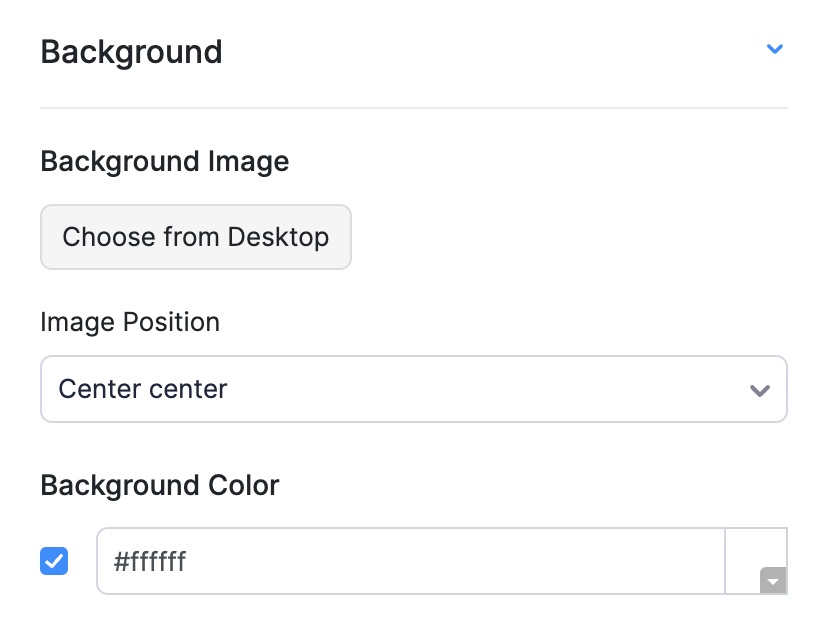Select the Center center option text
Screen dimensions: 822x640
(x=143, y=388)
